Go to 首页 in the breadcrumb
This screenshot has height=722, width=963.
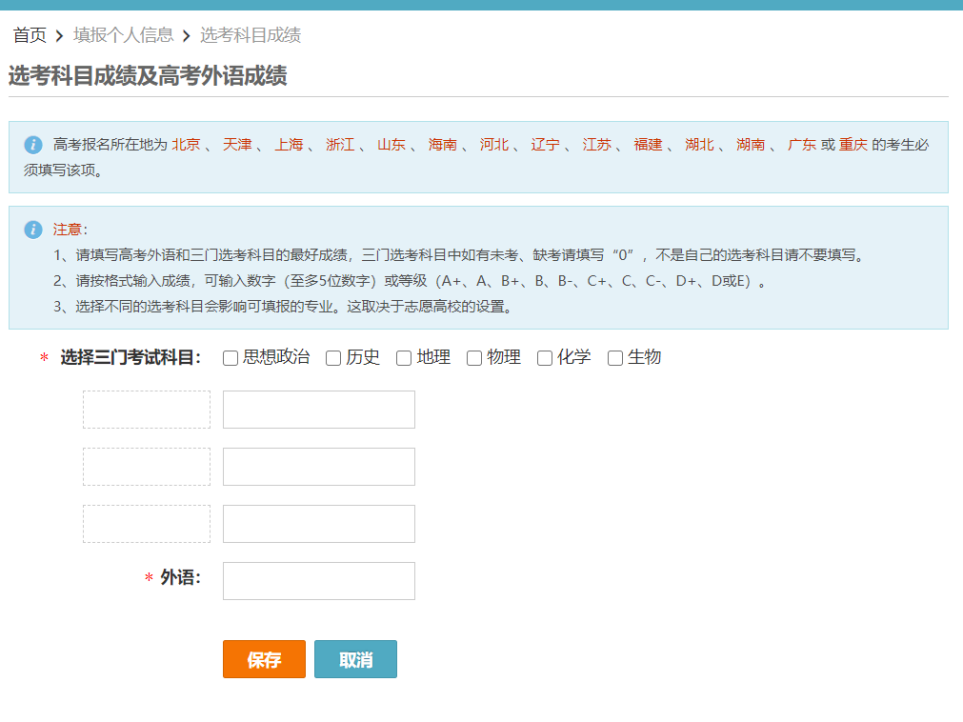coord(29,36)
